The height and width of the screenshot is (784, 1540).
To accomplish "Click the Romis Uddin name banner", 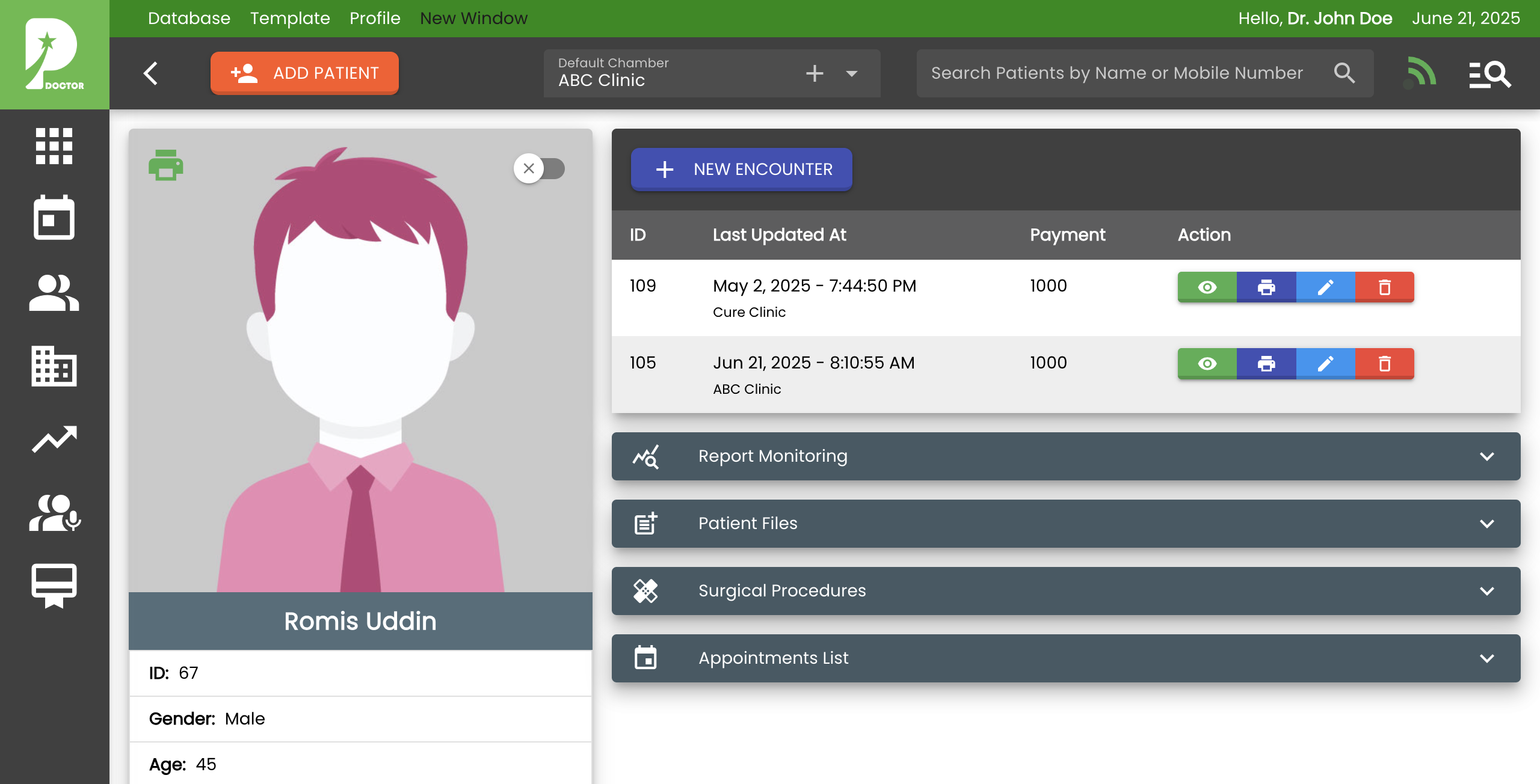I will 360,621.
